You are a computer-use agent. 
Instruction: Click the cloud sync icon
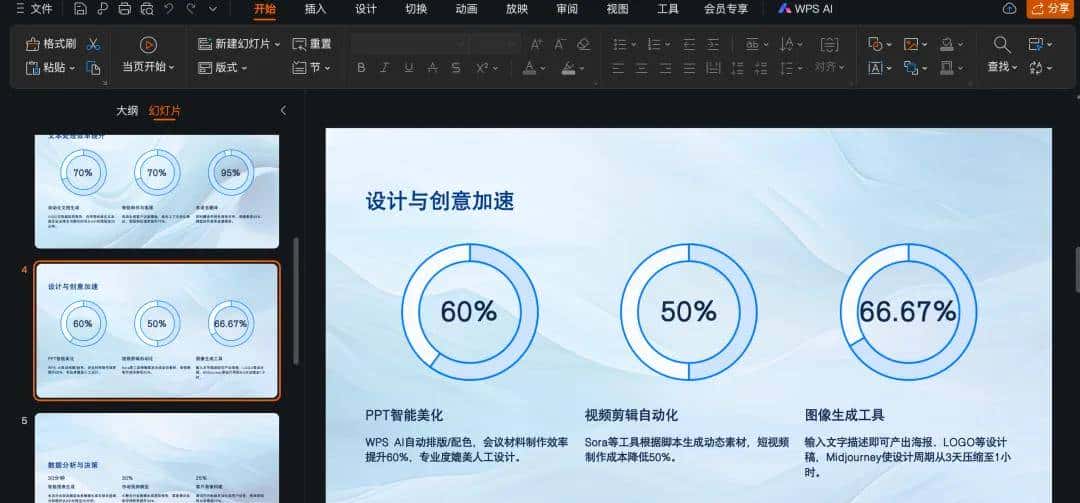coord(1010,9)
